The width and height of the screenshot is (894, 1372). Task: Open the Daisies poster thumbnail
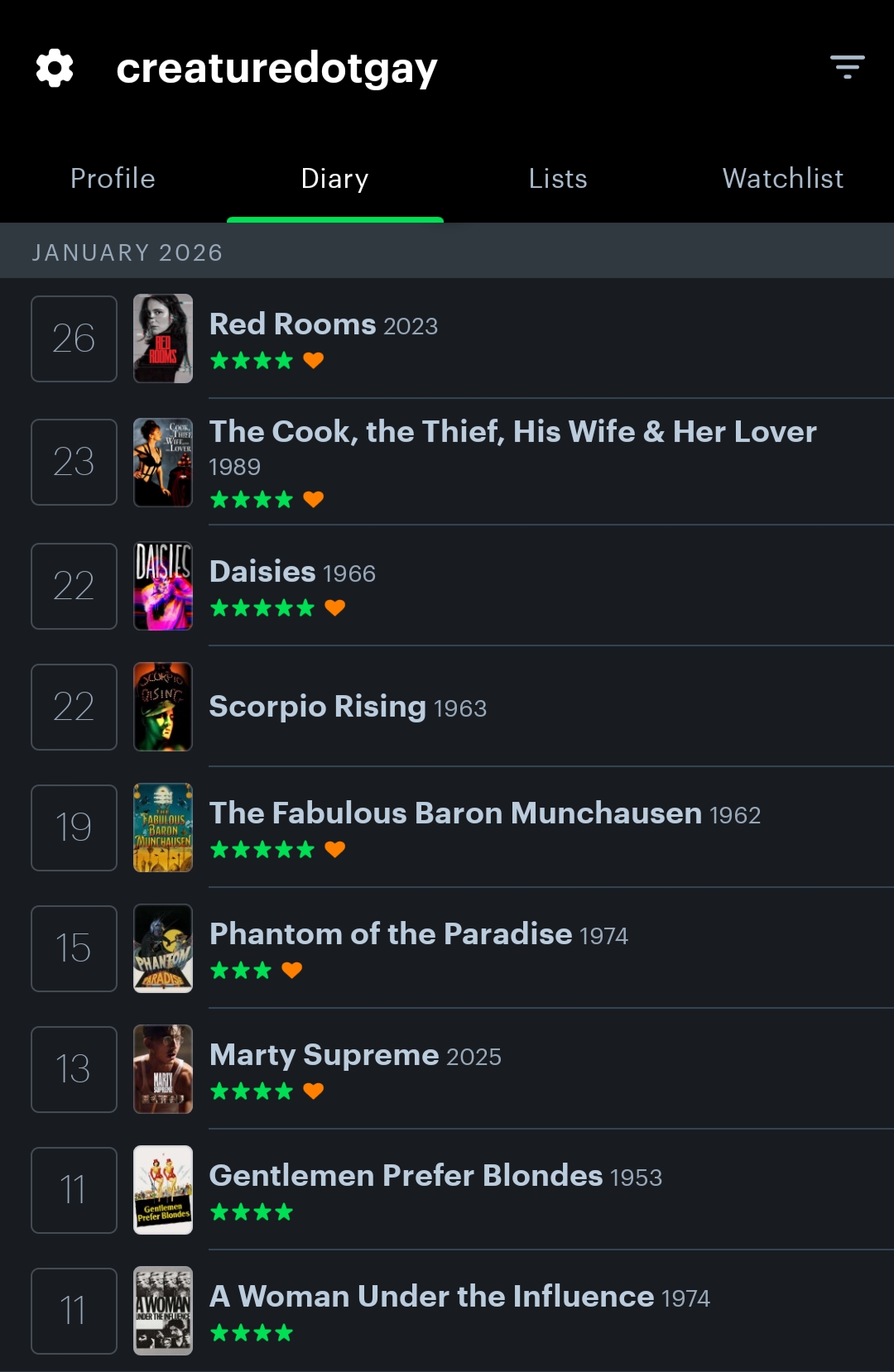[163, 586]
